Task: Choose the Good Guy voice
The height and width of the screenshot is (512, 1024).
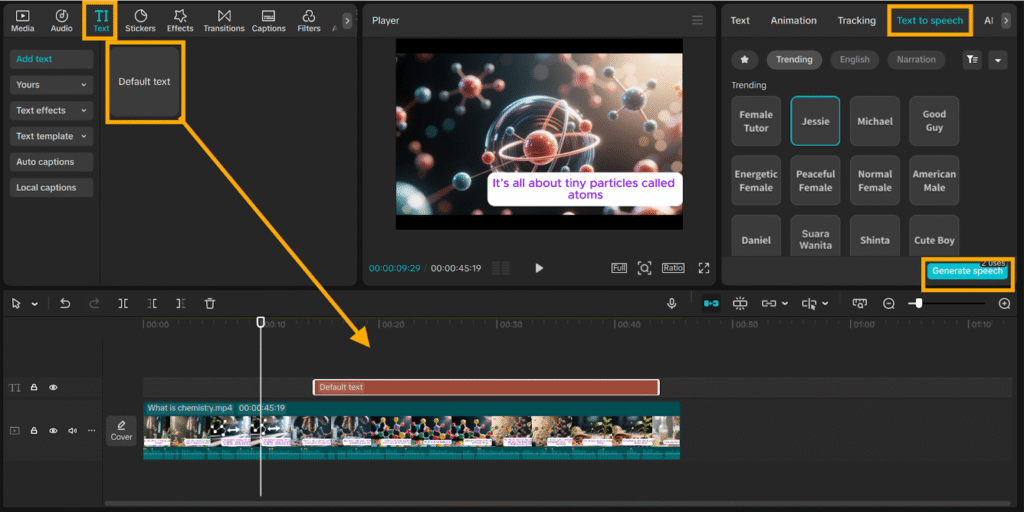Action: 935,121
